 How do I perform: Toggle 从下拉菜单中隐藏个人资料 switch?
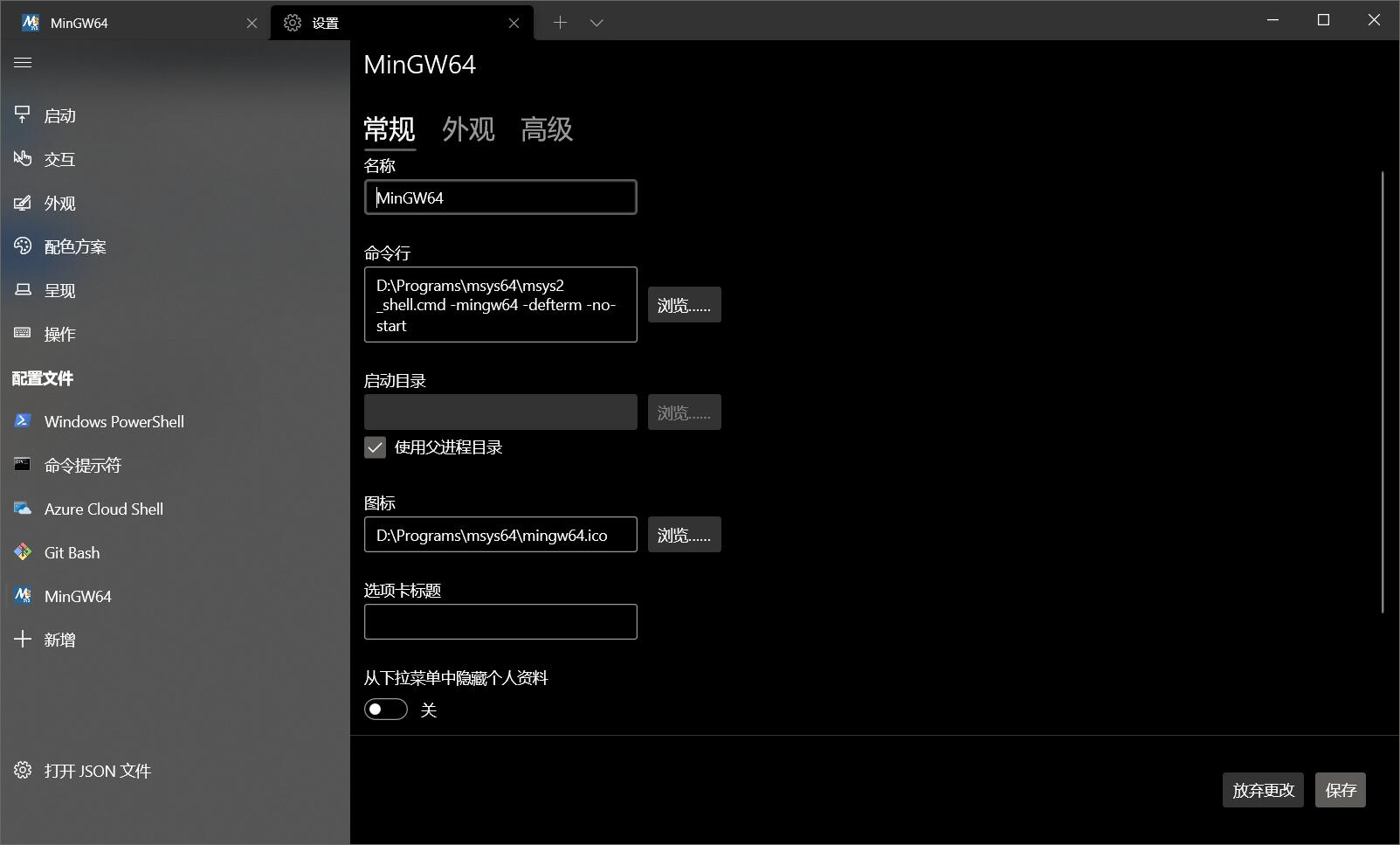click(x=386, y=709)
